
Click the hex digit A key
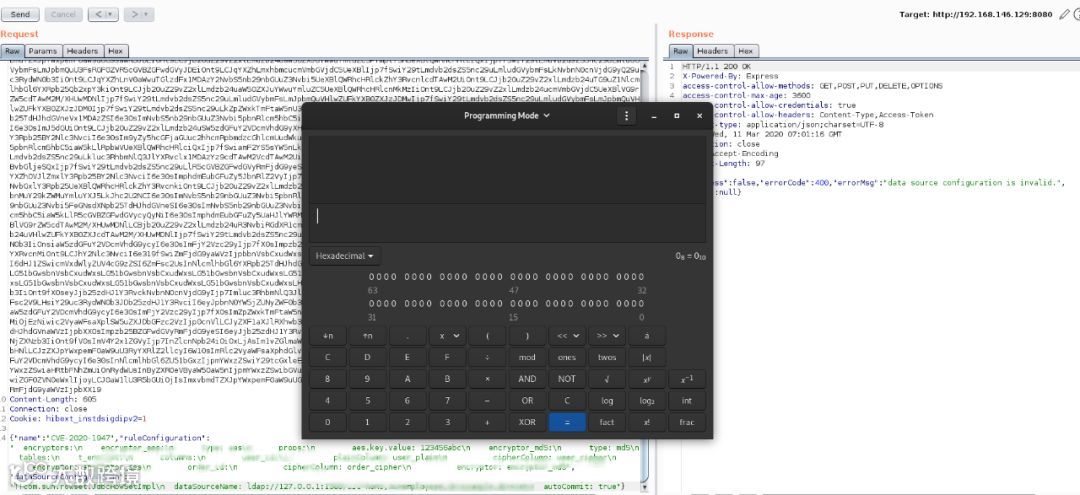(x=408, y=379)
